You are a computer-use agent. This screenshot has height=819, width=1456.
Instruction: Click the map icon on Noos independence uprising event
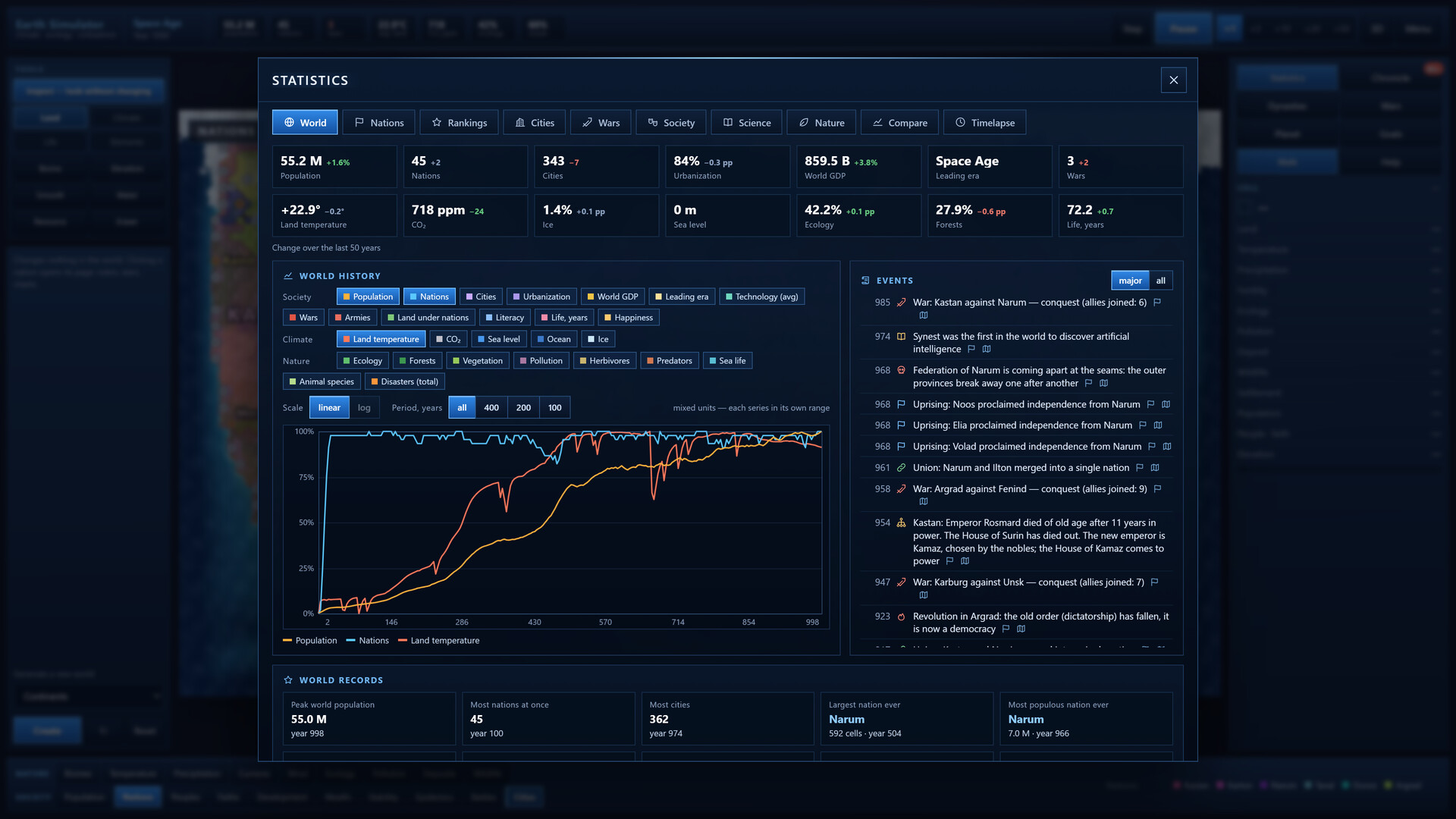point(1166,404)
